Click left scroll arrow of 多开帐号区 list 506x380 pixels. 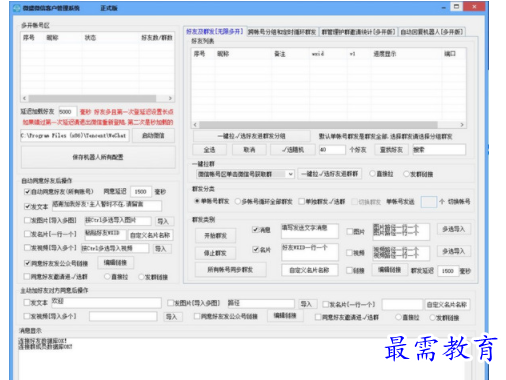click(24, 98)
